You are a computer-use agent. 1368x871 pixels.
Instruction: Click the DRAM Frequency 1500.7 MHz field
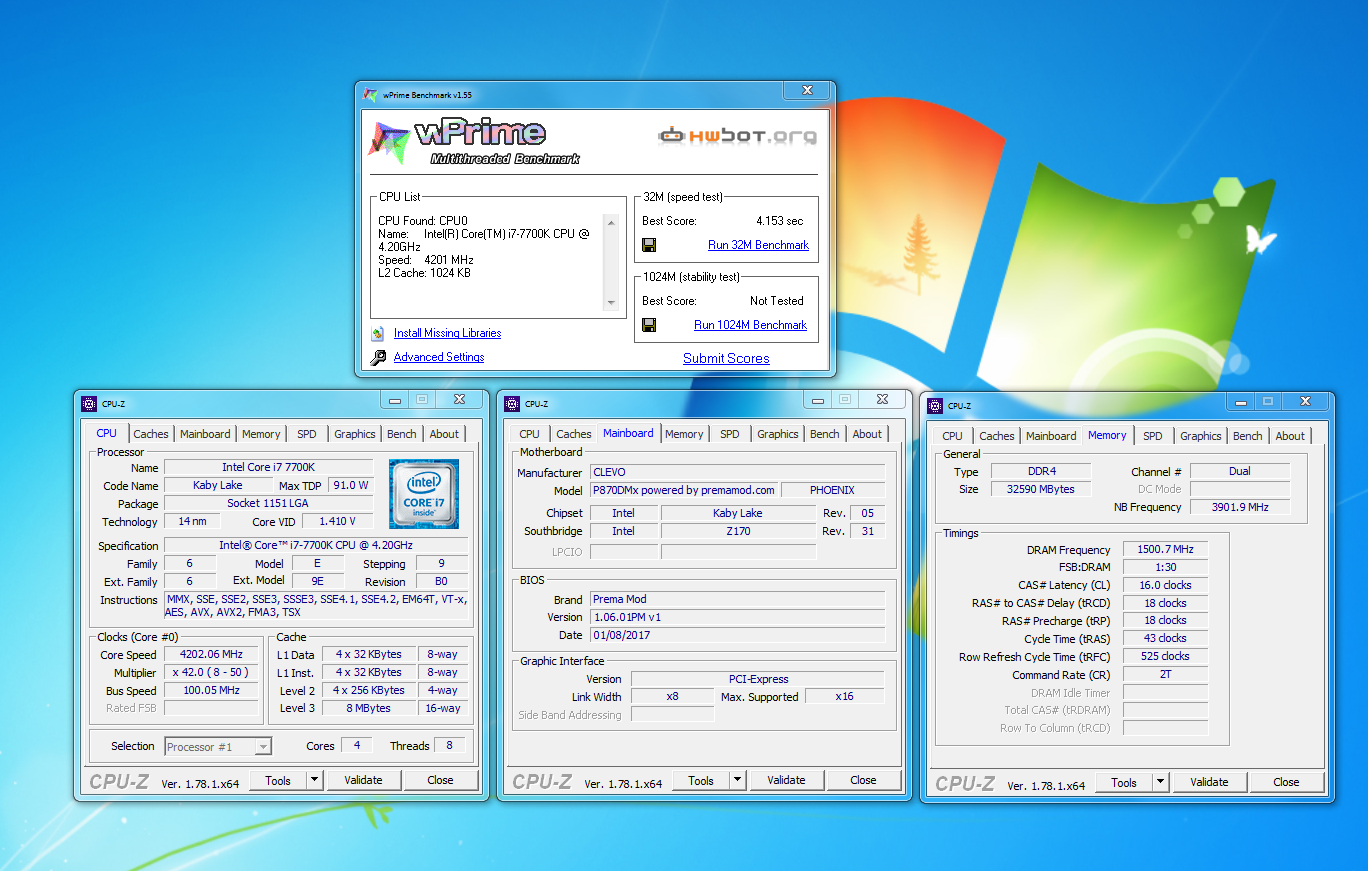pos(1165,550)
